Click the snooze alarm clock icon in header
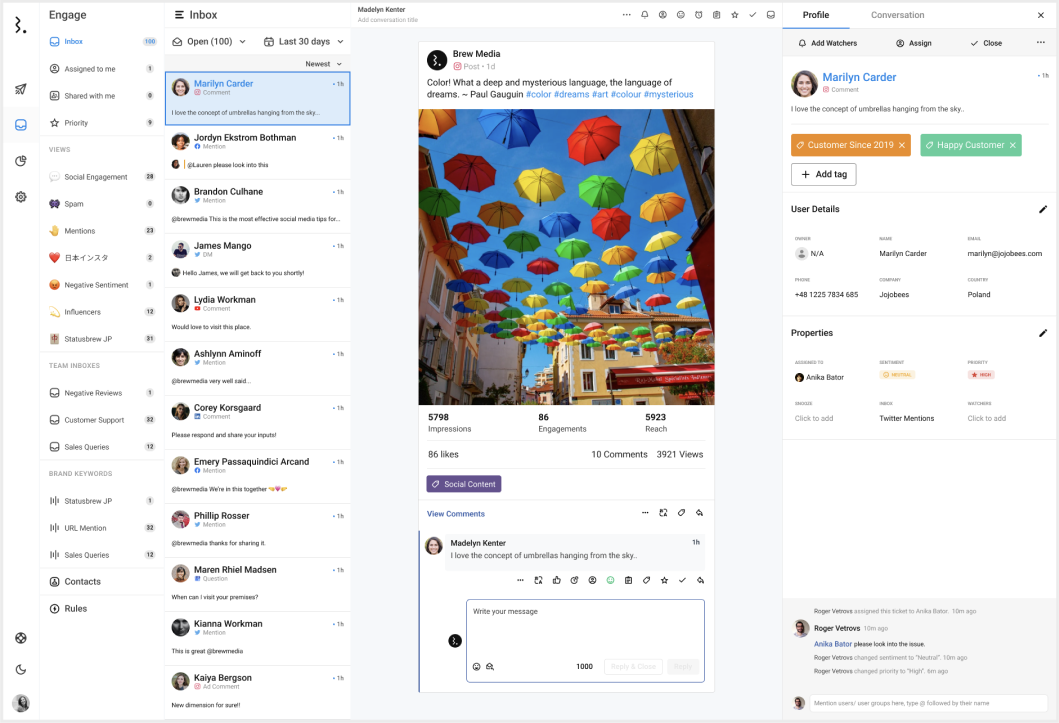 pyautogui.click(x=698, y=15)
